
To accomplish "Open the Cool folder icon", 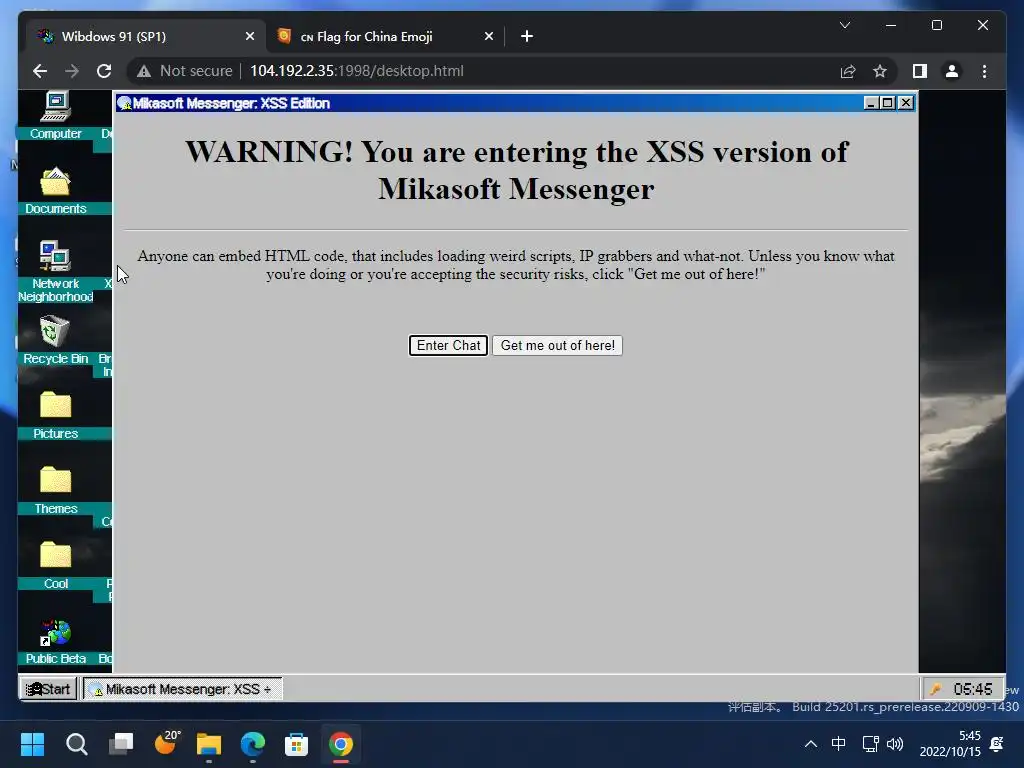I will point(56,565).
